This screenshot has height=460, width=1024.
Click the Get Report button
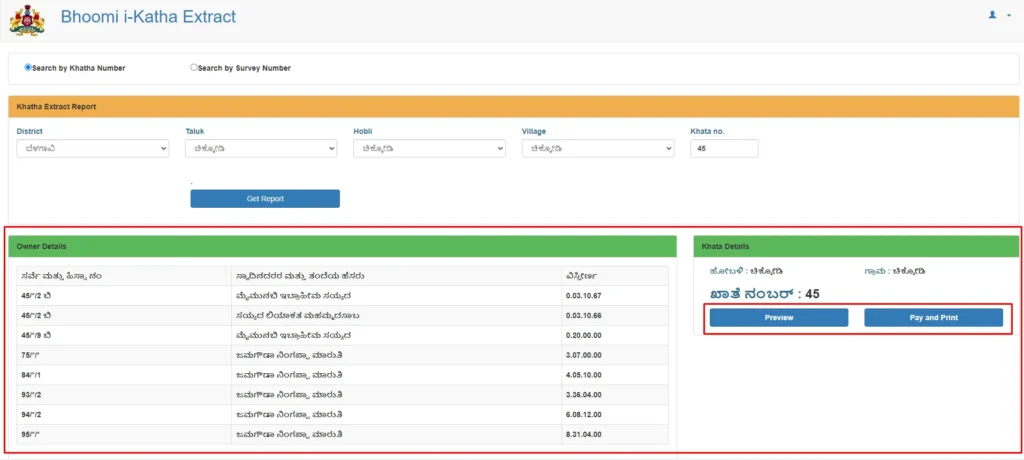point(265,199)
